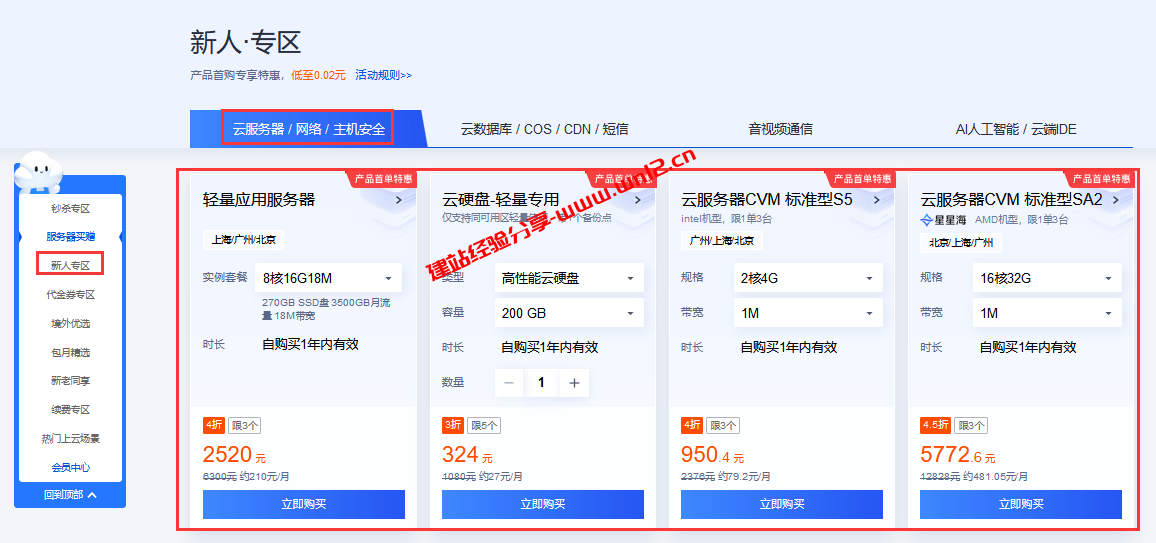This screenshot has height=543, width=1156.
Task: Go to 续费专区 in the sidebar
Action: 71,410
